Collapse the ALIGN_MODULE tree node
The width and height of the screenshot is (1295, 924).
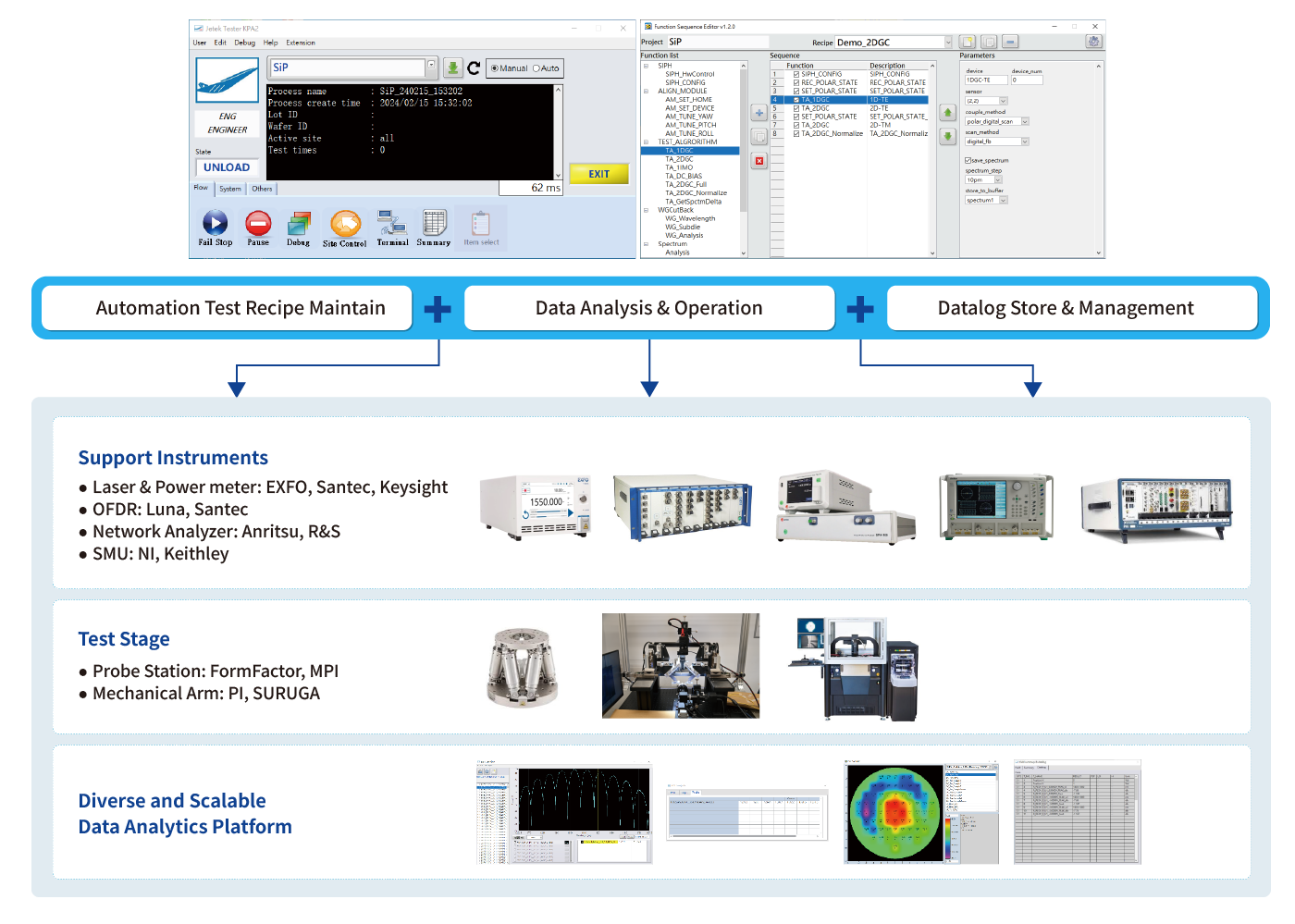[646, 91]
